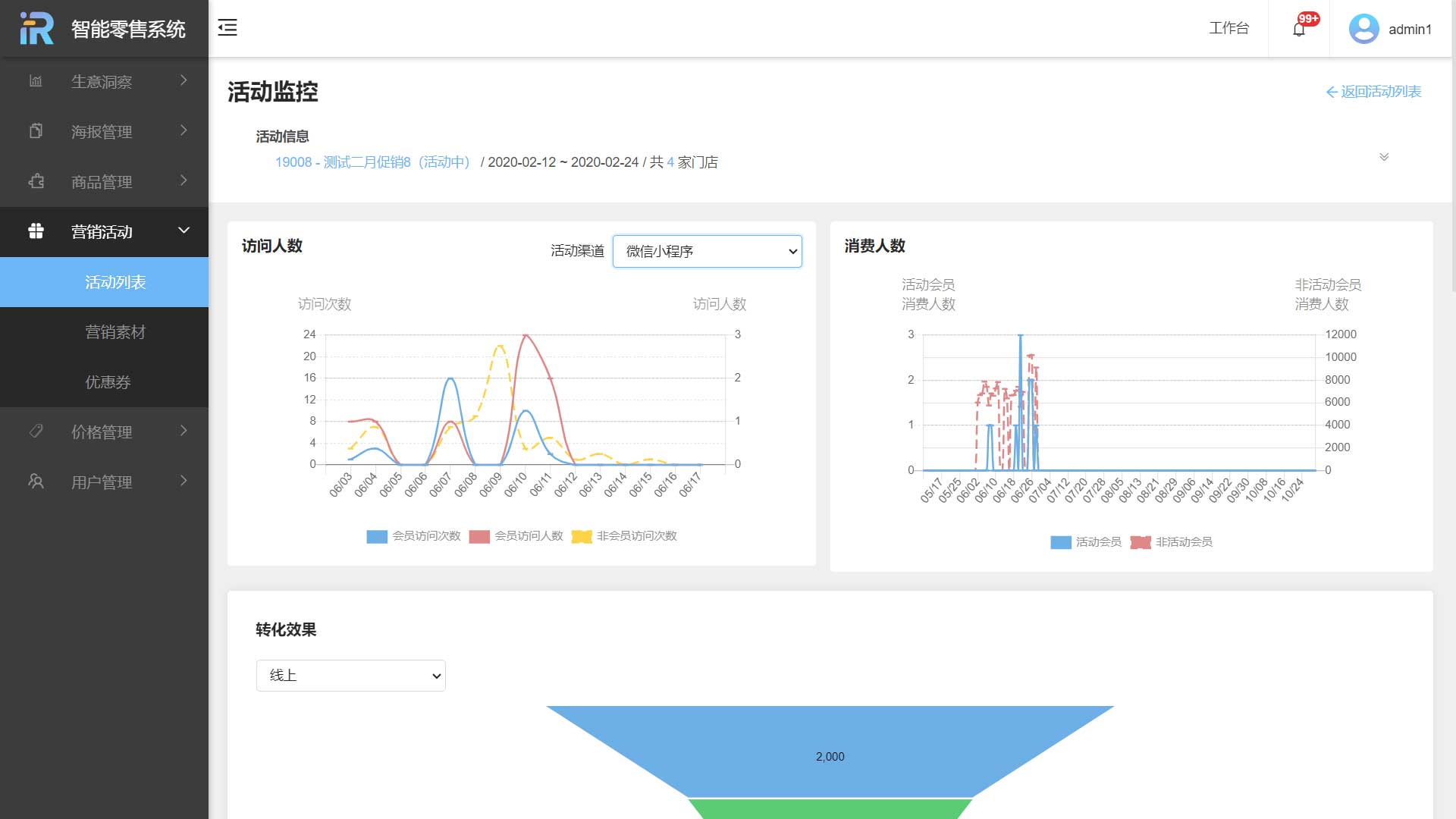Open the 活动渠道 微信小程序 dropdown
Viewport: 1456px width, 819px height.
(707, 251)
